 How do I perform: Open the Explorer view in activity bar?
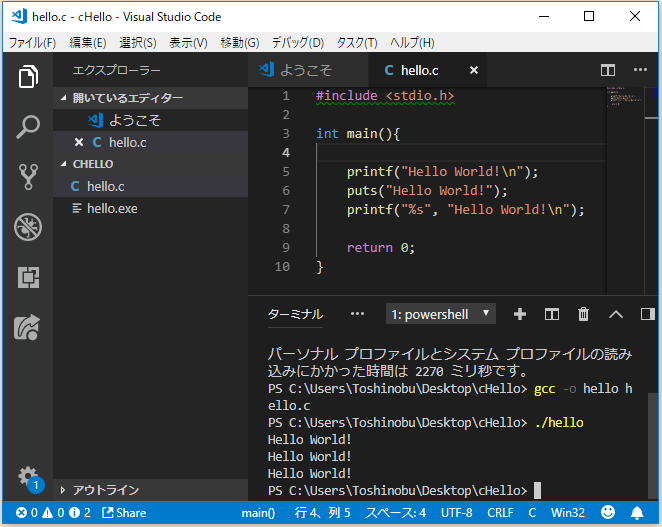coord(28,76)
